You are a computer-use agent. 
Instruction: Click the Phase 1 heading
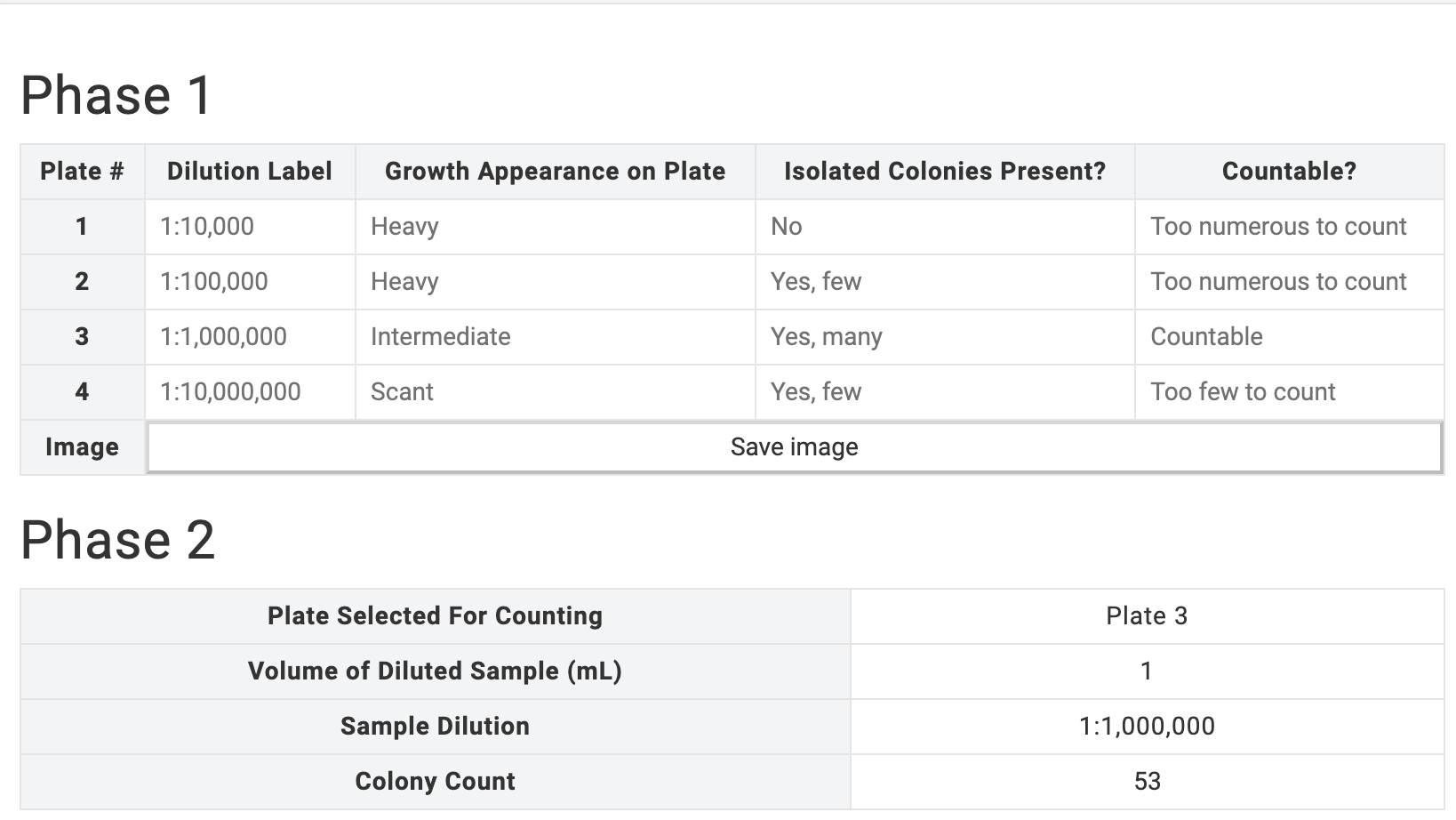(x=116, y=95)
